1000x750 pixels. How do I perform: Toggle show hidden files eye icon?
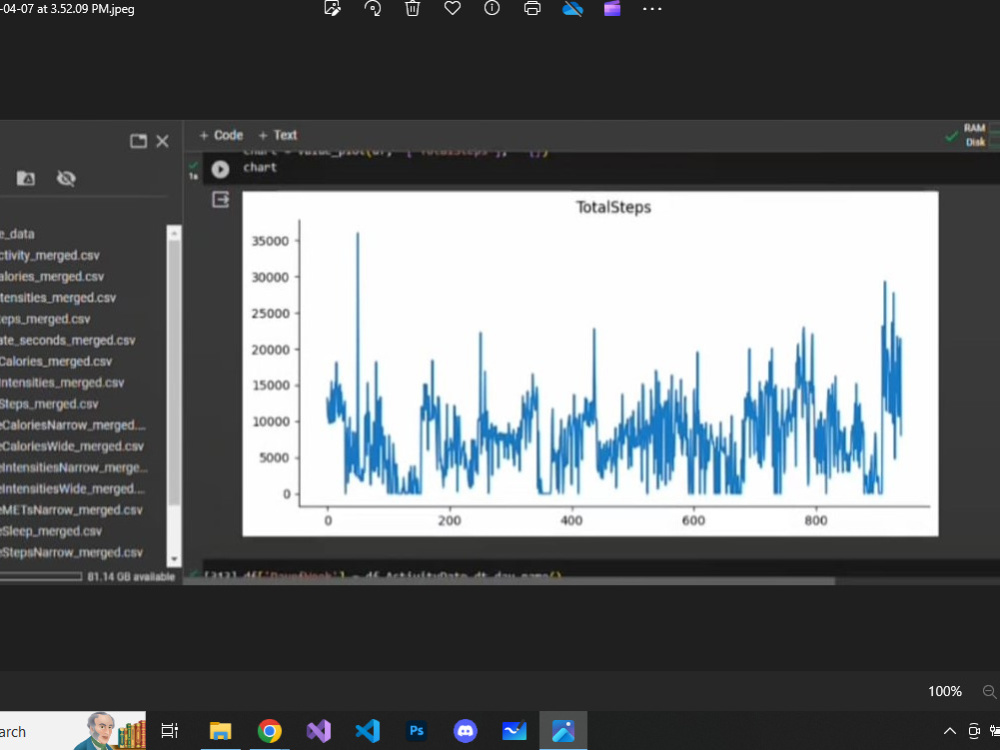(66, 179)
